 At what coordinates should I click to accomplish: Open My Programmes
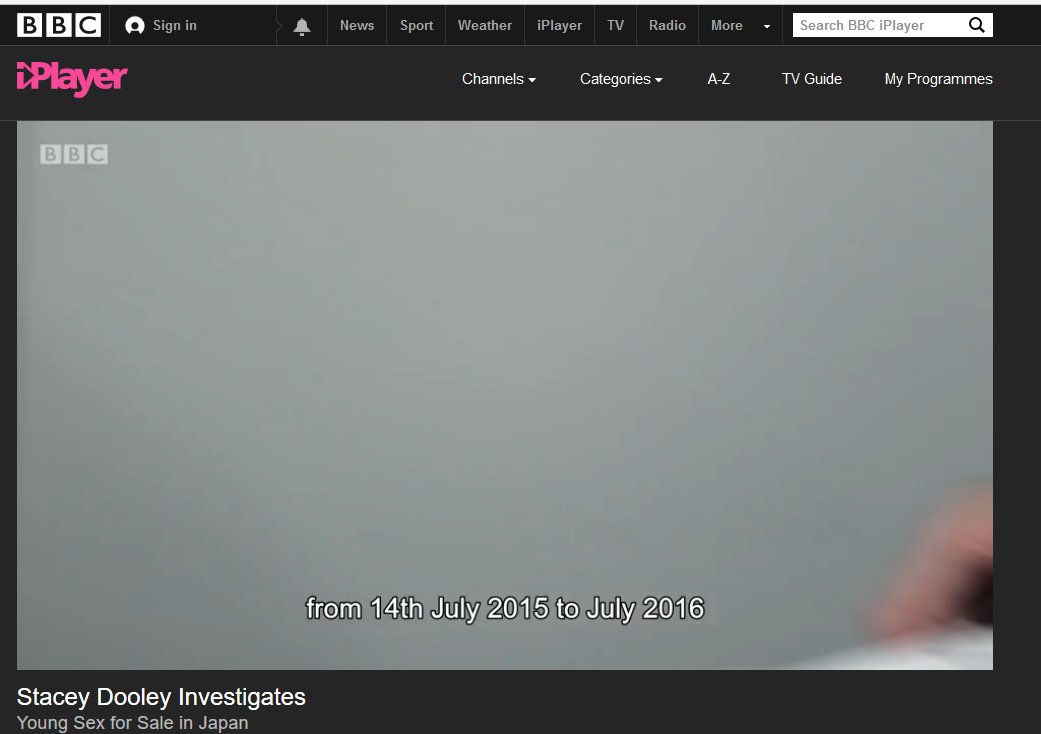coord(938,79)
